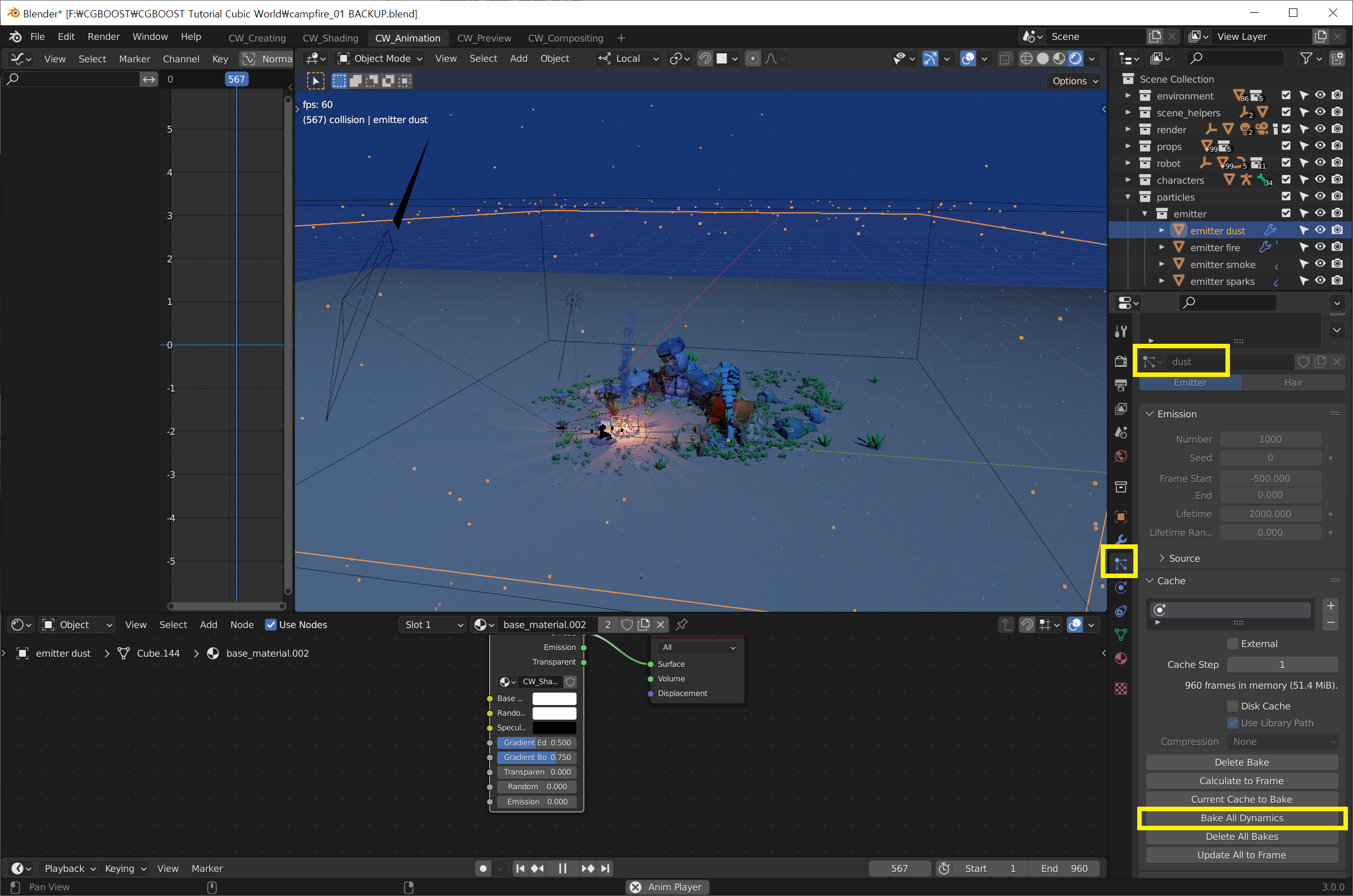Click the Gradient Ed 0.500 slider

536,742
